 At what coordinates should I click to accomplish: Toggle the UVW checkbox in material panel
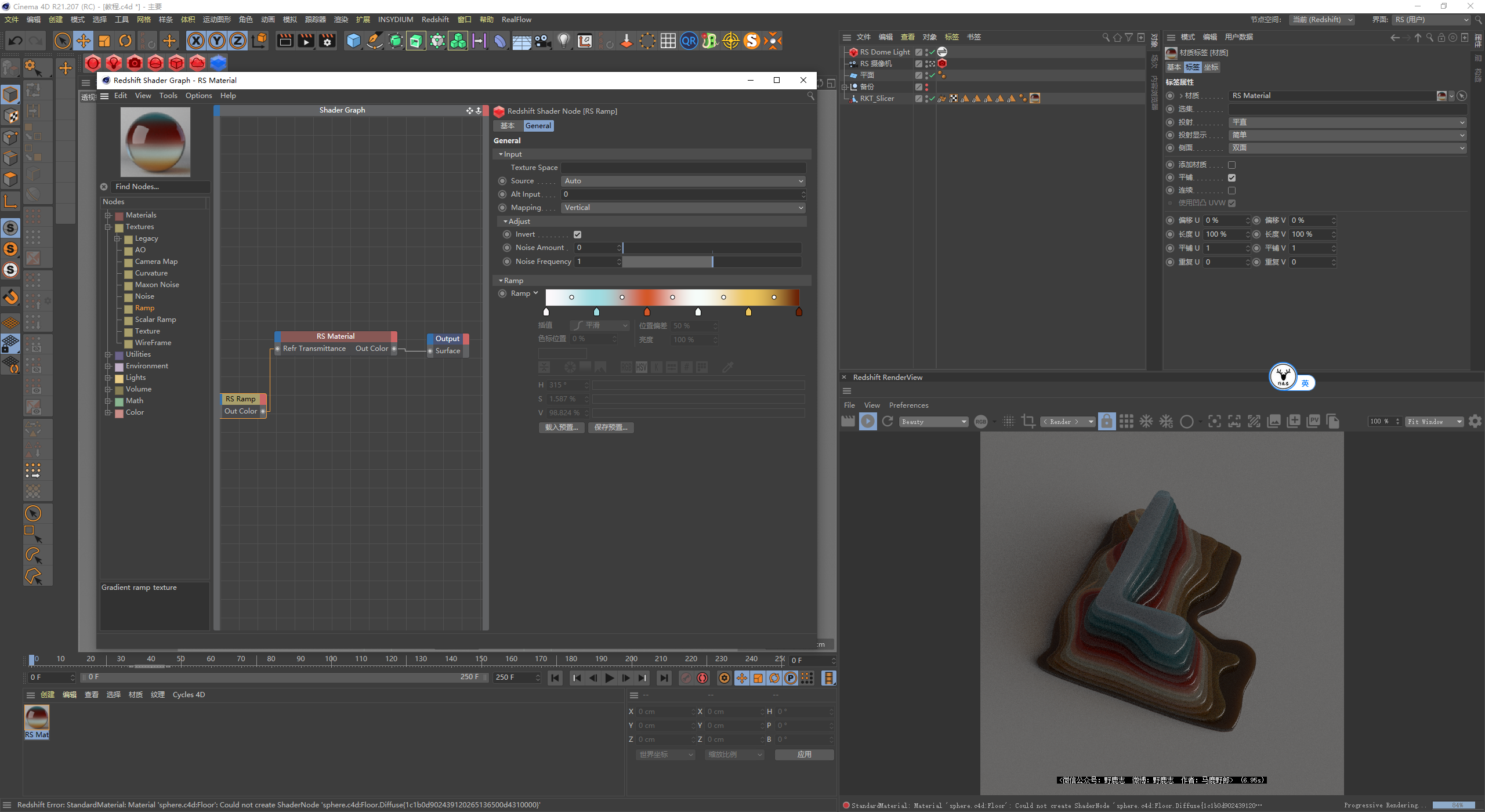[1232, 205]
